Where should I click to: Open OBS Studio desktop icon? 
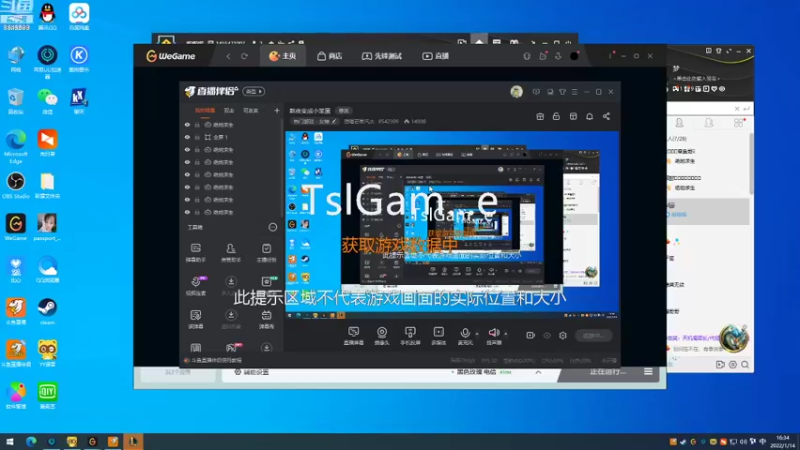click(x=16, y=186)
